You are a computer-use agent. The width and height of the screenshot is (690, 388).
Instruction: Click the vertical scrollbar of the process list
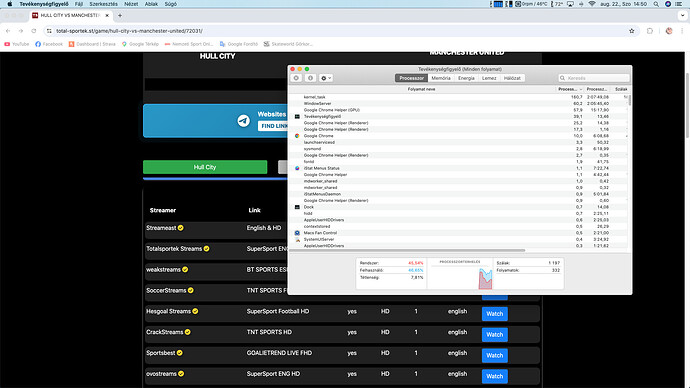[x=630, y=100]
